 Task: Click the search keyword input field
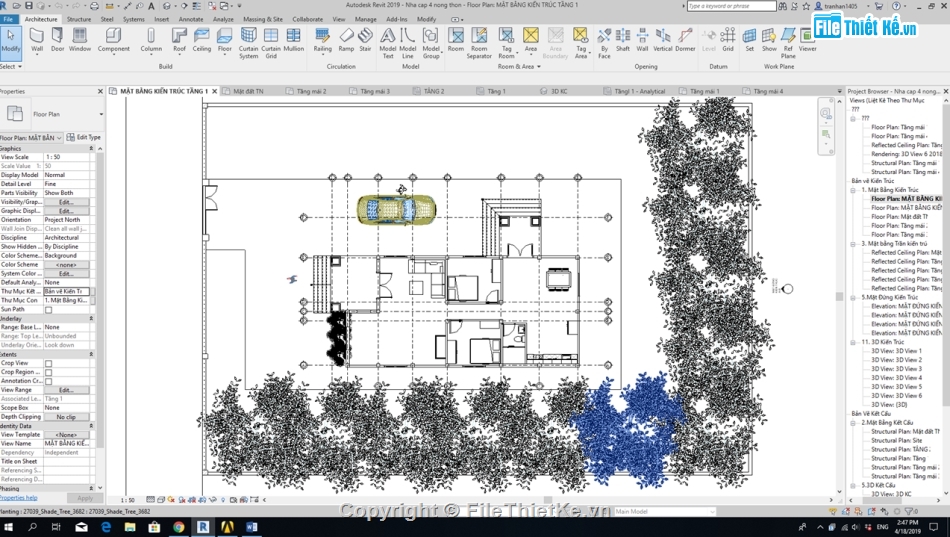[731, 6]
